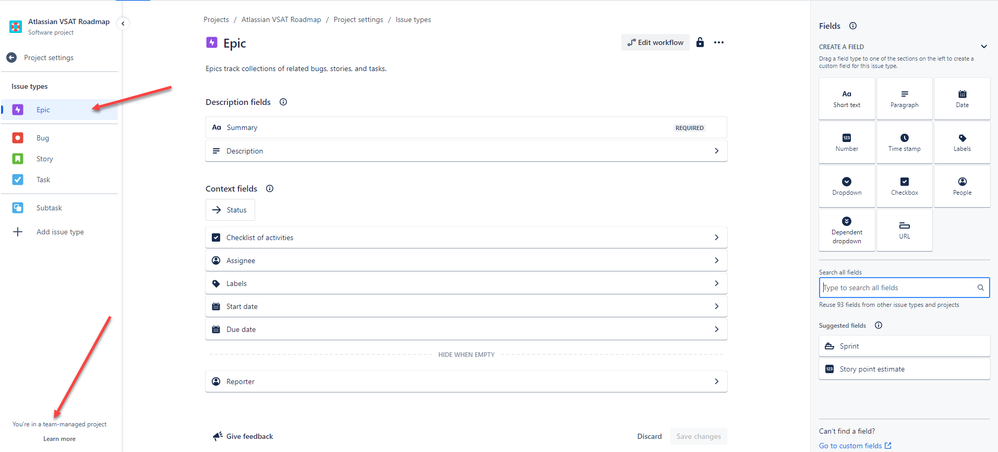Screen dimensions: 998x452
Task: Select the People field type
Action: pos(962,187)
